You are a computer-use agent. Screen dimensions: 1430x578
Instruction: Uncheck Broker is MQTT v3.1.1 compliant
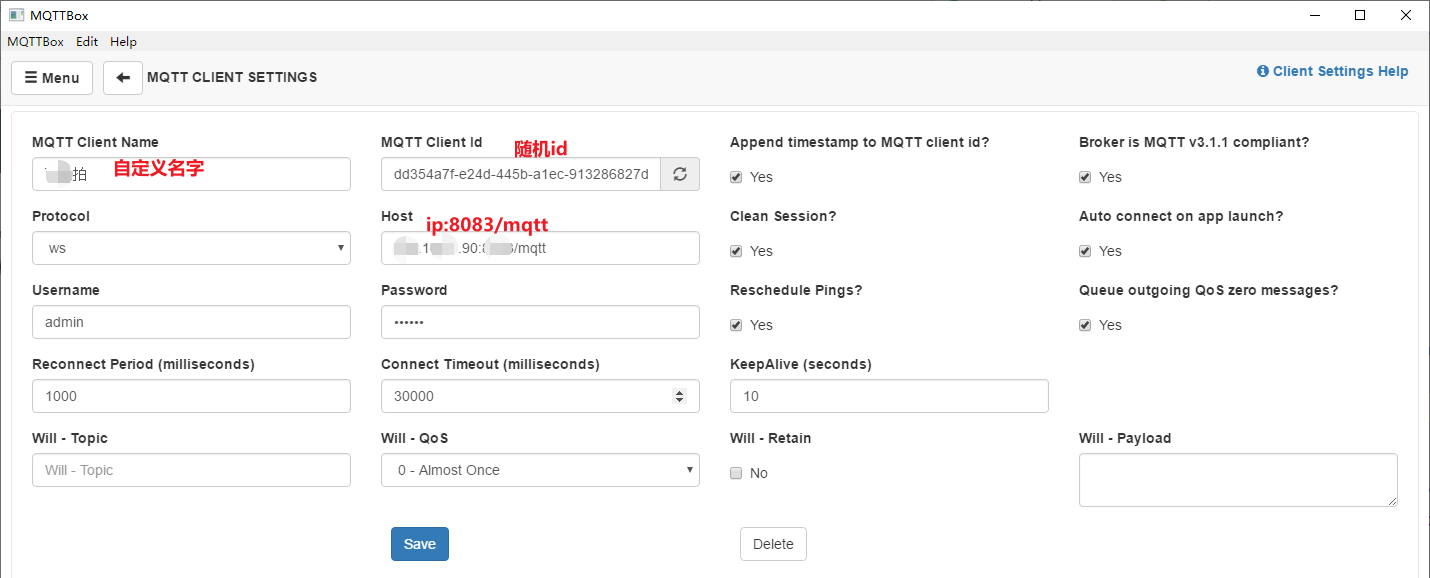[1085, 177]
